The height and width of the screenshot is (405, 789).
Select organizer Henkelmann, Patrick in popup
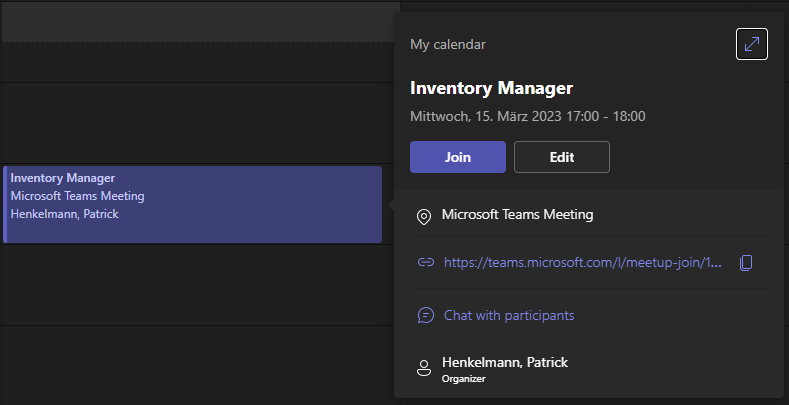pos(504,362)
